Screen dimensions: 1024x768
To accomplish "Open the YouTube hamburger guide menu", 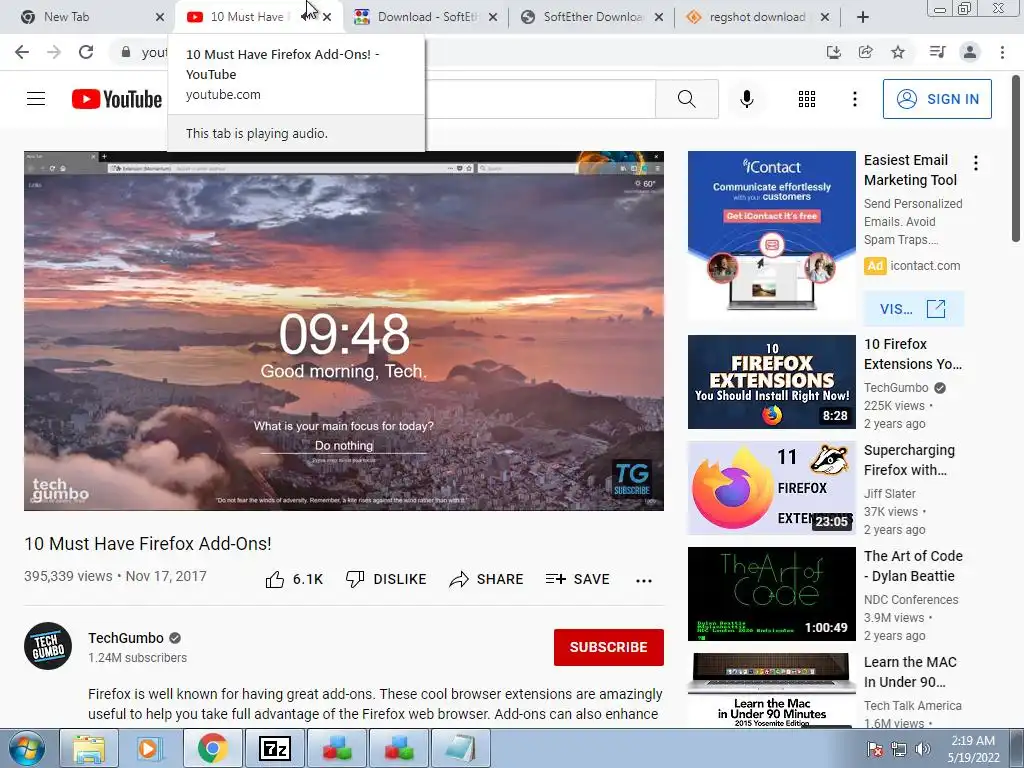I will [x=36, y=99].
